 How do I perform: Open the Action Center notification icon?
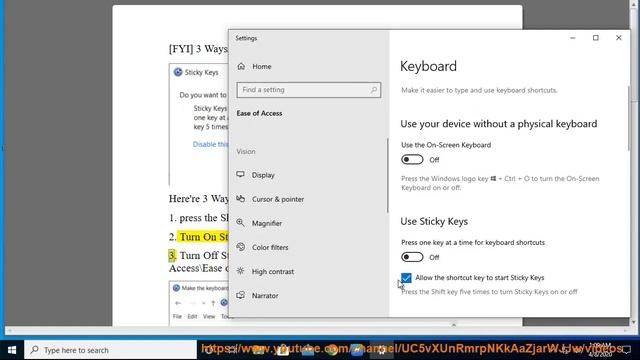tap(627, 350)
